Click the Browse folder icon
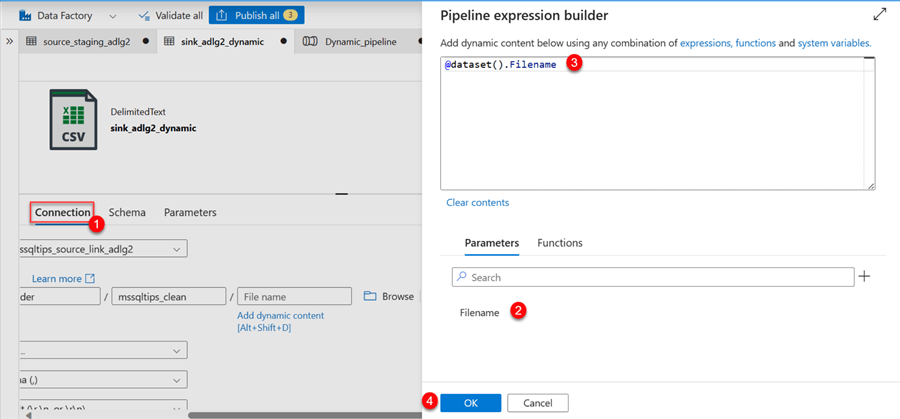Viewport: 900px width, 419px height. [x=370, y=296]
